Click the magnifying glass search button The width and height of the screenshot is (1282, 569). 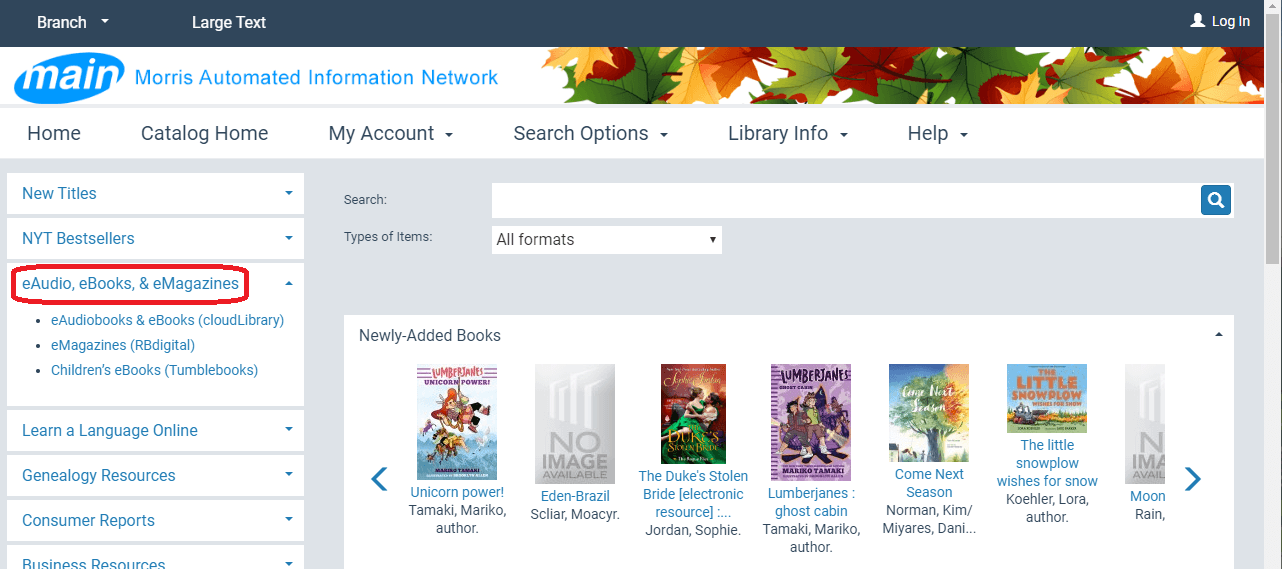coord(1215,200)
